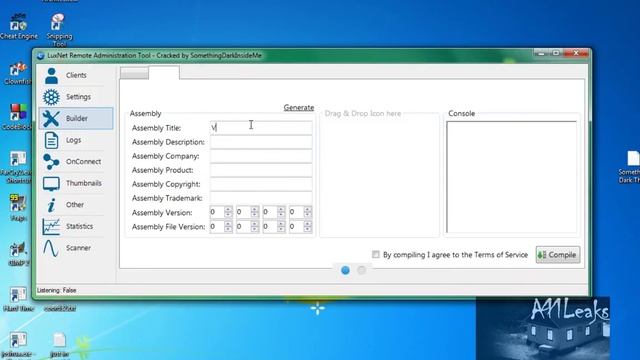Click the Drag & Drop Icon area
The width and height of the screenshot is (640, 360).
[380, 176]
